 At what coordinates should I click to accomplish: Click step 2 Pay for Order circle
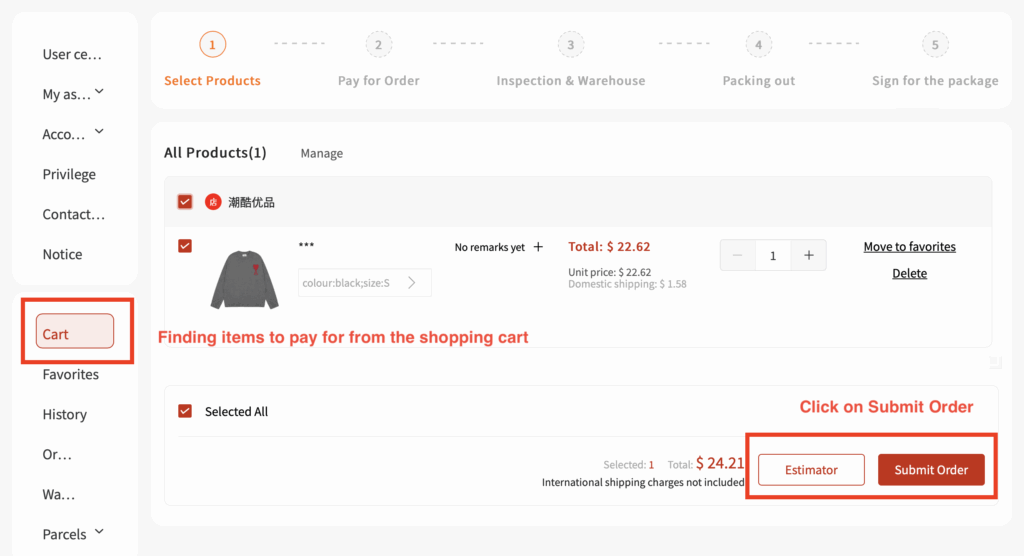[x=379, y=44]
